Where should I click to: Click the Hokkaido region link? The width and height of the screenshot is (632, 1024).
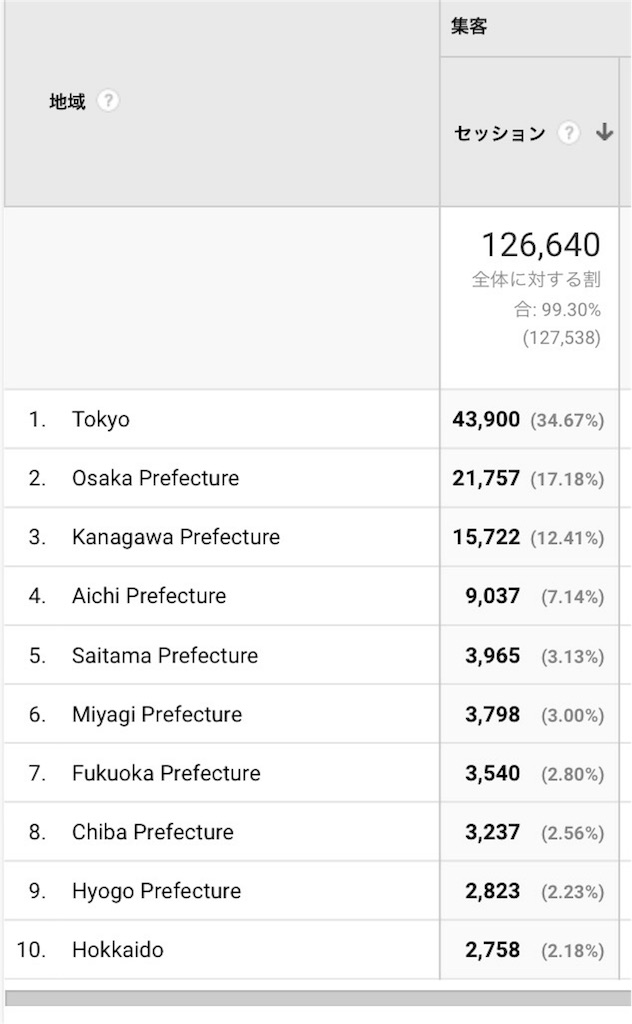[x=117, y=950]
